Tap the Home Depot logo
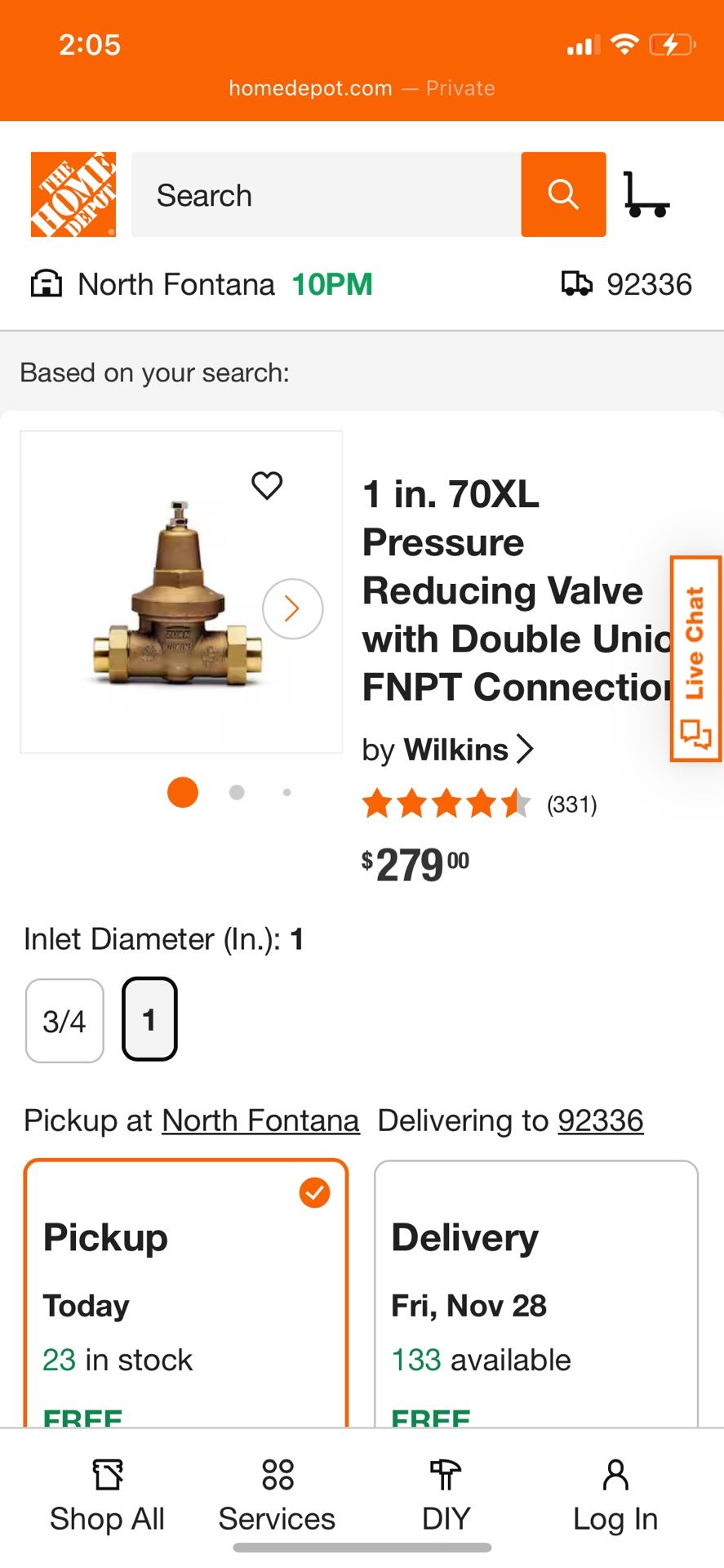The height and width of the screenshot is (1568, 724). click(x=74, y=194)
